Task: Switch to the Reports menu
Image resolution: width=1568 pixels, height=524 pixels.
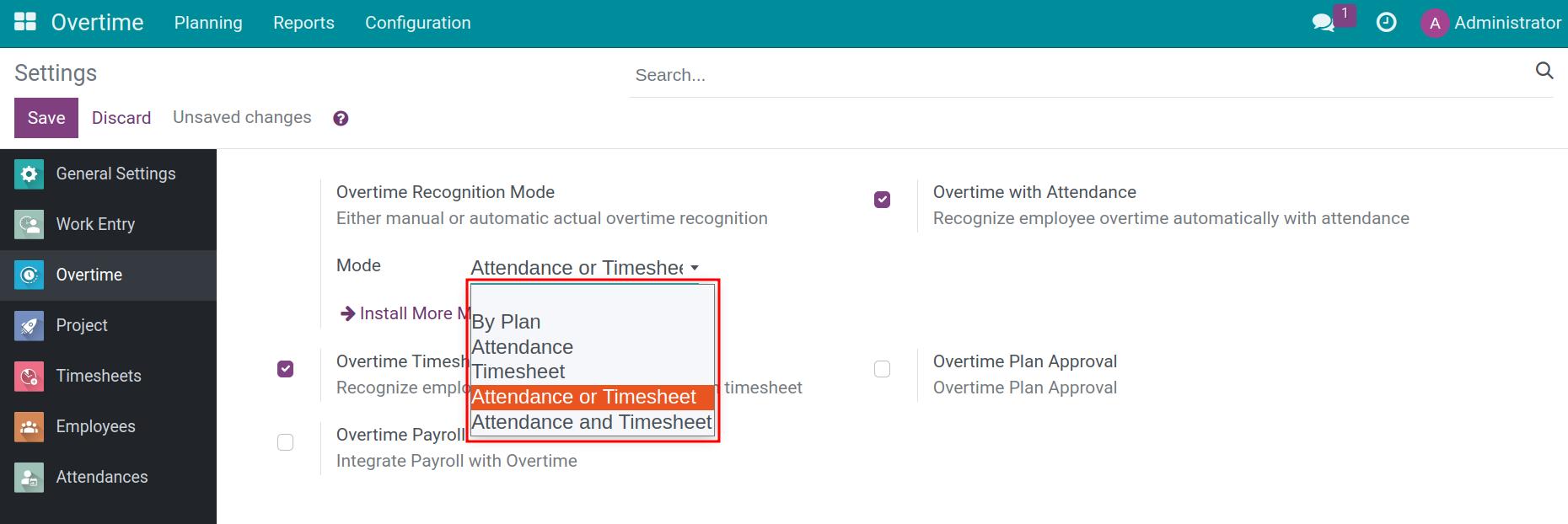Action: click(303, 23)
